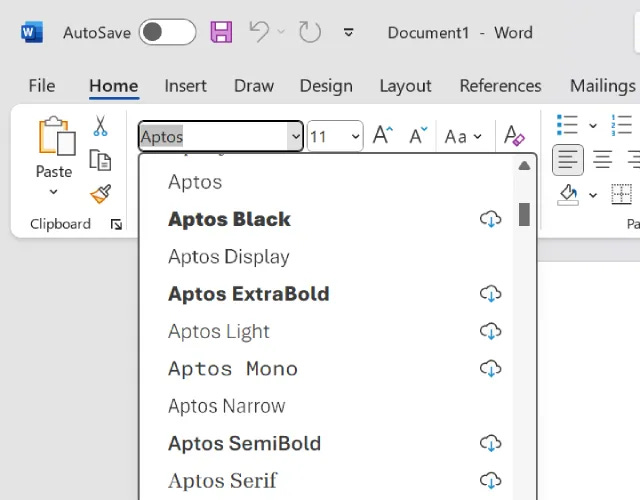640x500 pixels.
Task: Switch to the Design tab
Action: (326, 86)
